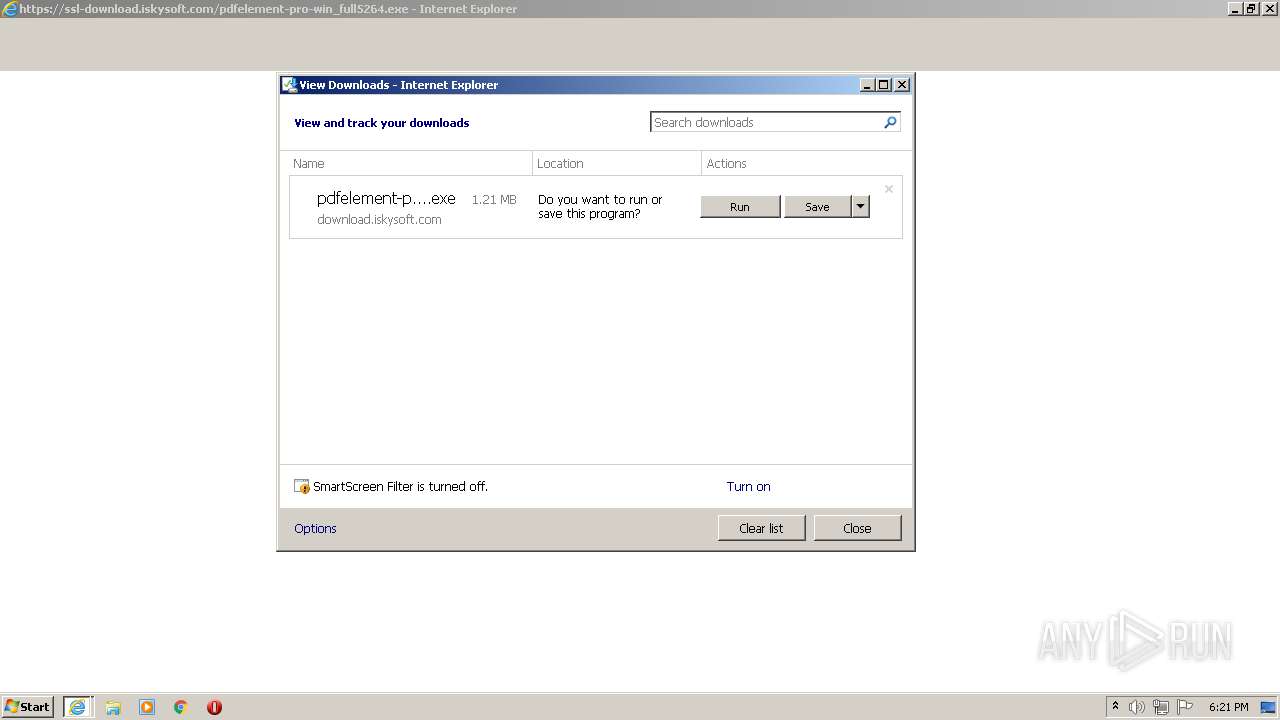Screen dimensions: 1280x720
Task: Restore the main Internet Explorer window
Action: 1252,9
